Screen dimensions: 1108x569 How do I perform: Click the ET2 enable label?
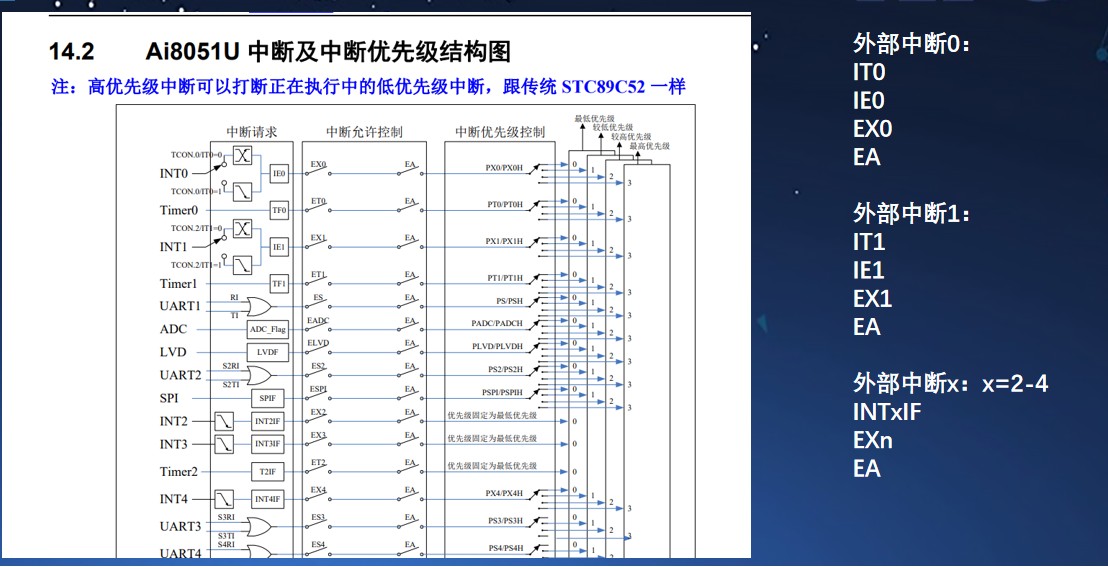(x=318, y=462)
